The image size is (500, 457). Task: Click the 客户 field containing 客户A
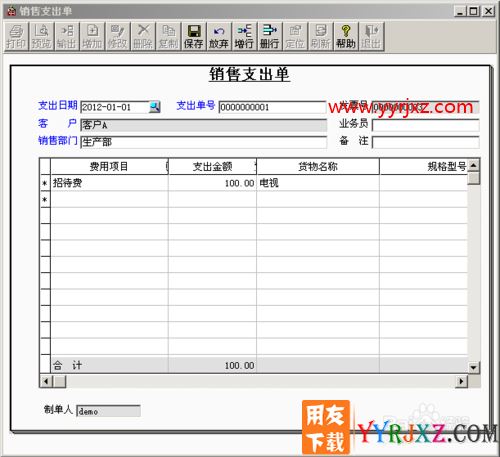tap(204, 125)
